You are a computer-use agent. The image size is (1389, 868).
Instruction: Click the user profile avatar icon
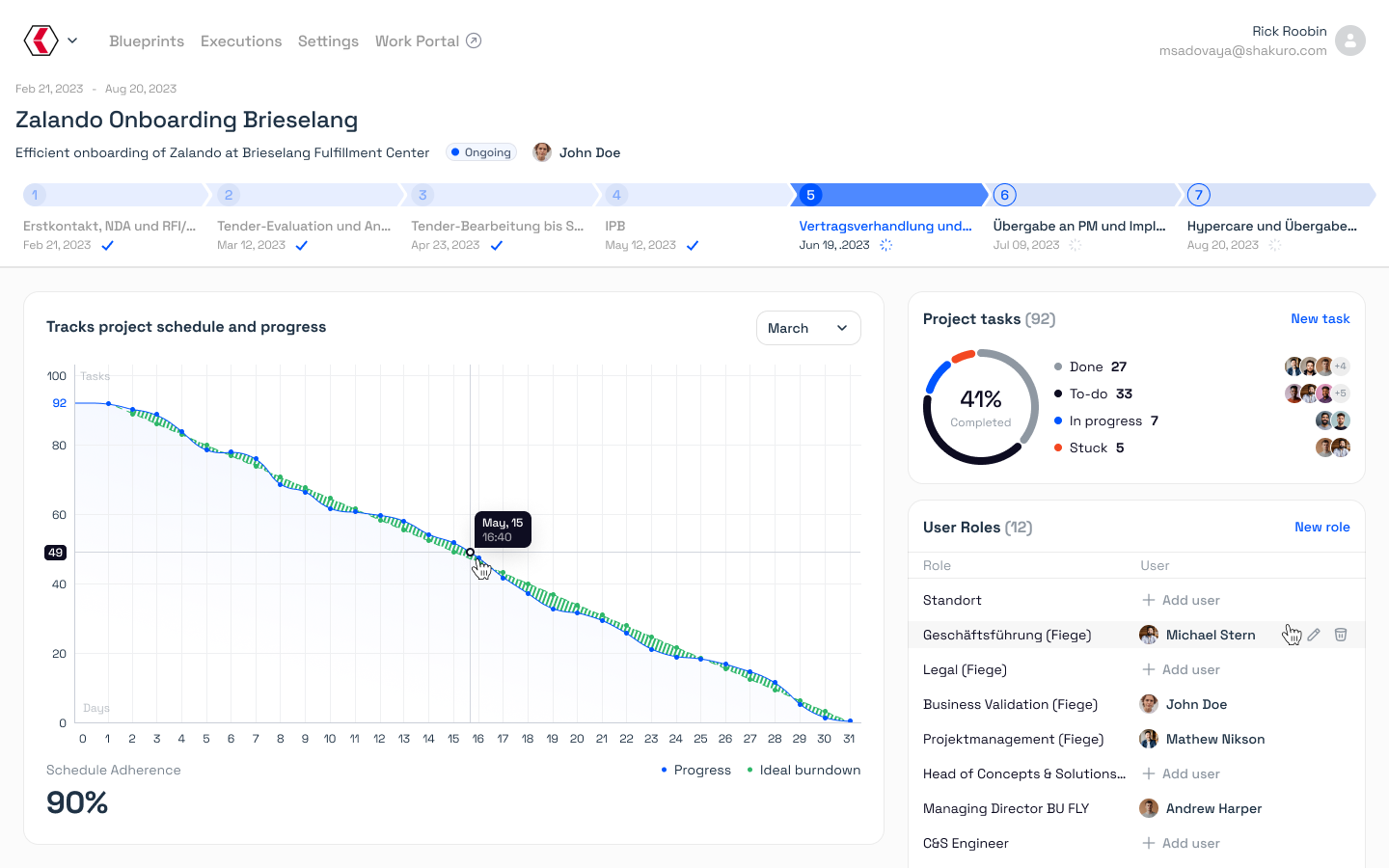point(1350,41)
